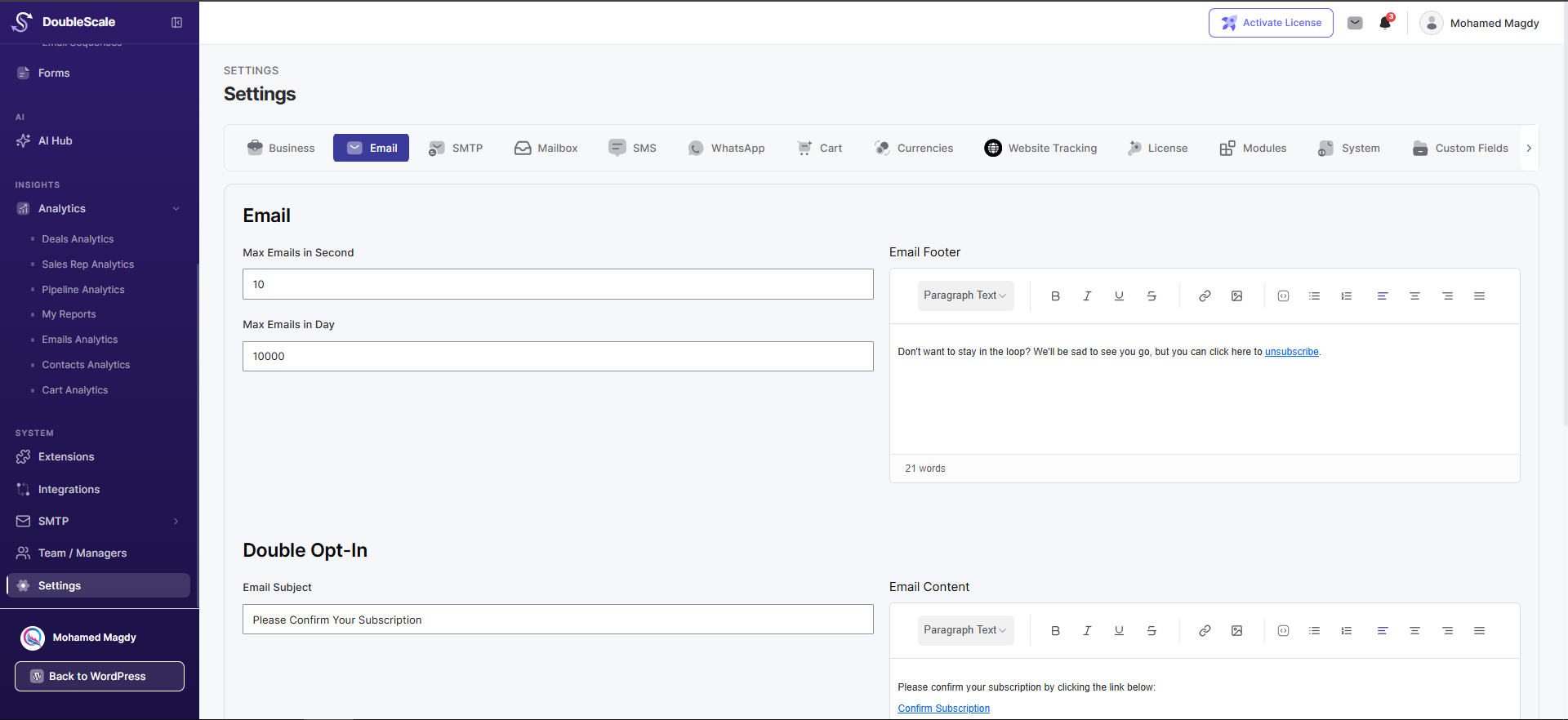Add numbered list in Email Footer editor
Viewport: 1568px width, 720px height.
[1347, 296]
